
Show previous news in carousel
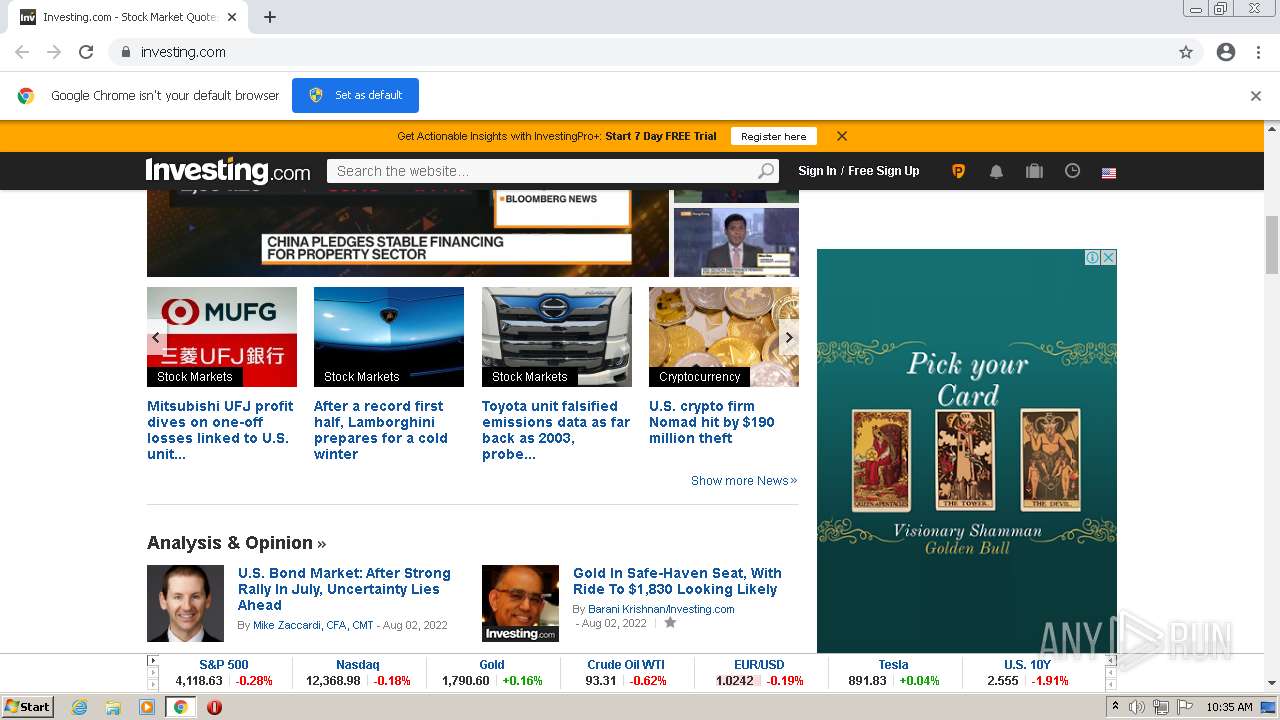point(156,337)
